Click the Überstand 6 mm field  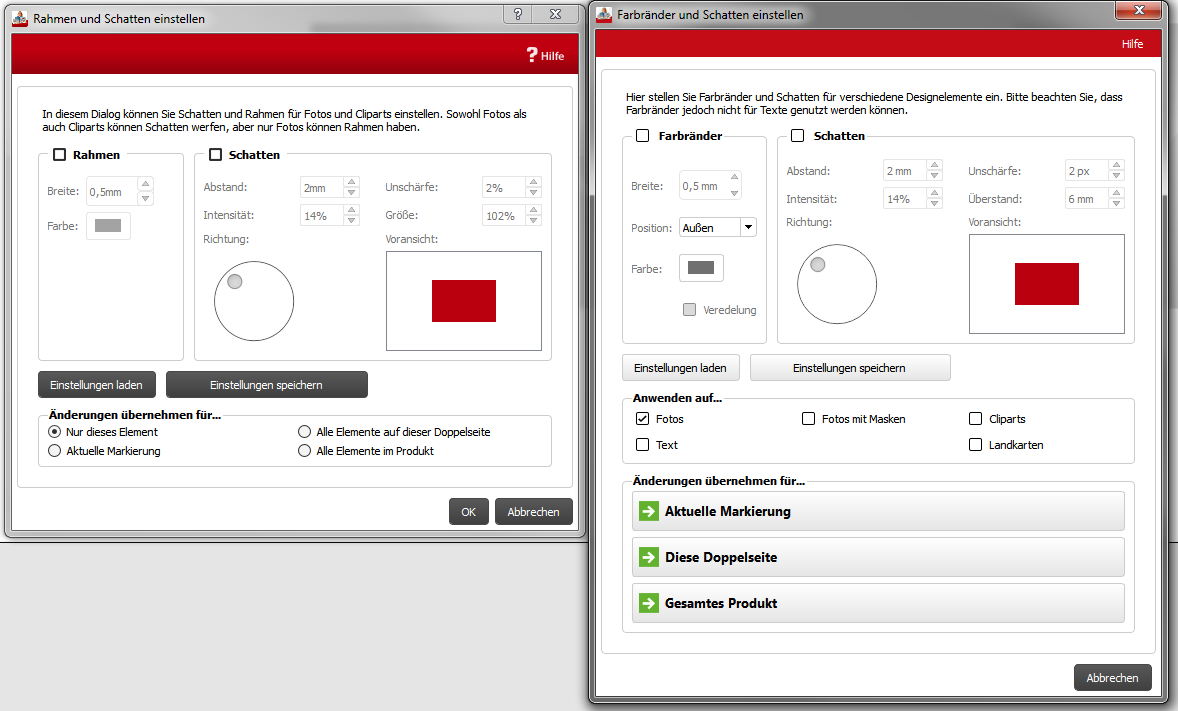[x=1086, y=199]
